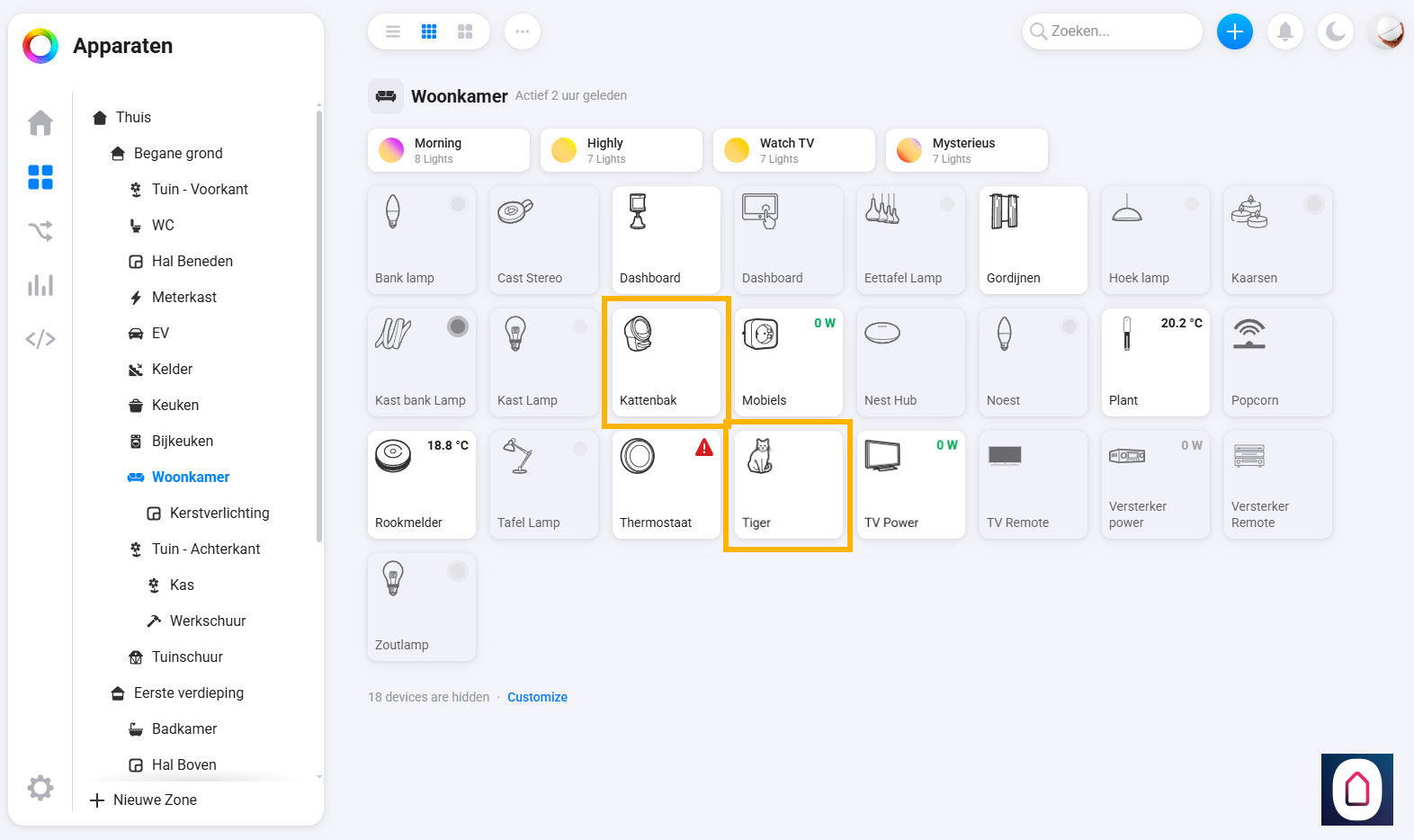Click the Homey badge in the corner
This screenshot has width=1414, height=840.
(1357, 790)
